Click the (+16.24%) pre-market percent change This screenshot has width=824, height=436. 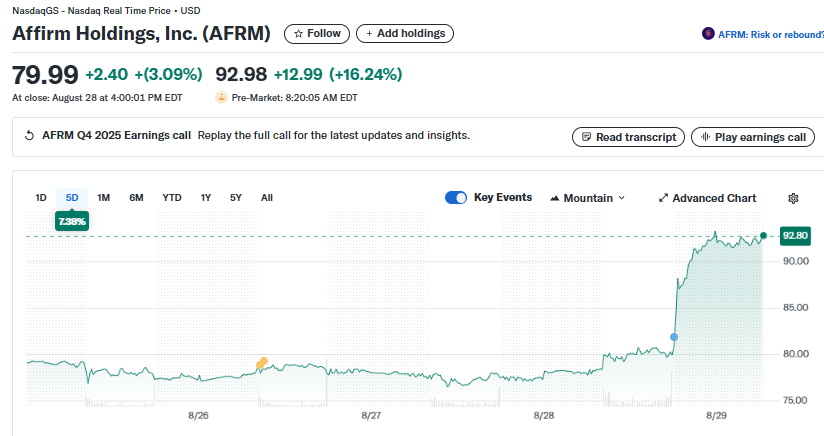click(x=366, y=74)
